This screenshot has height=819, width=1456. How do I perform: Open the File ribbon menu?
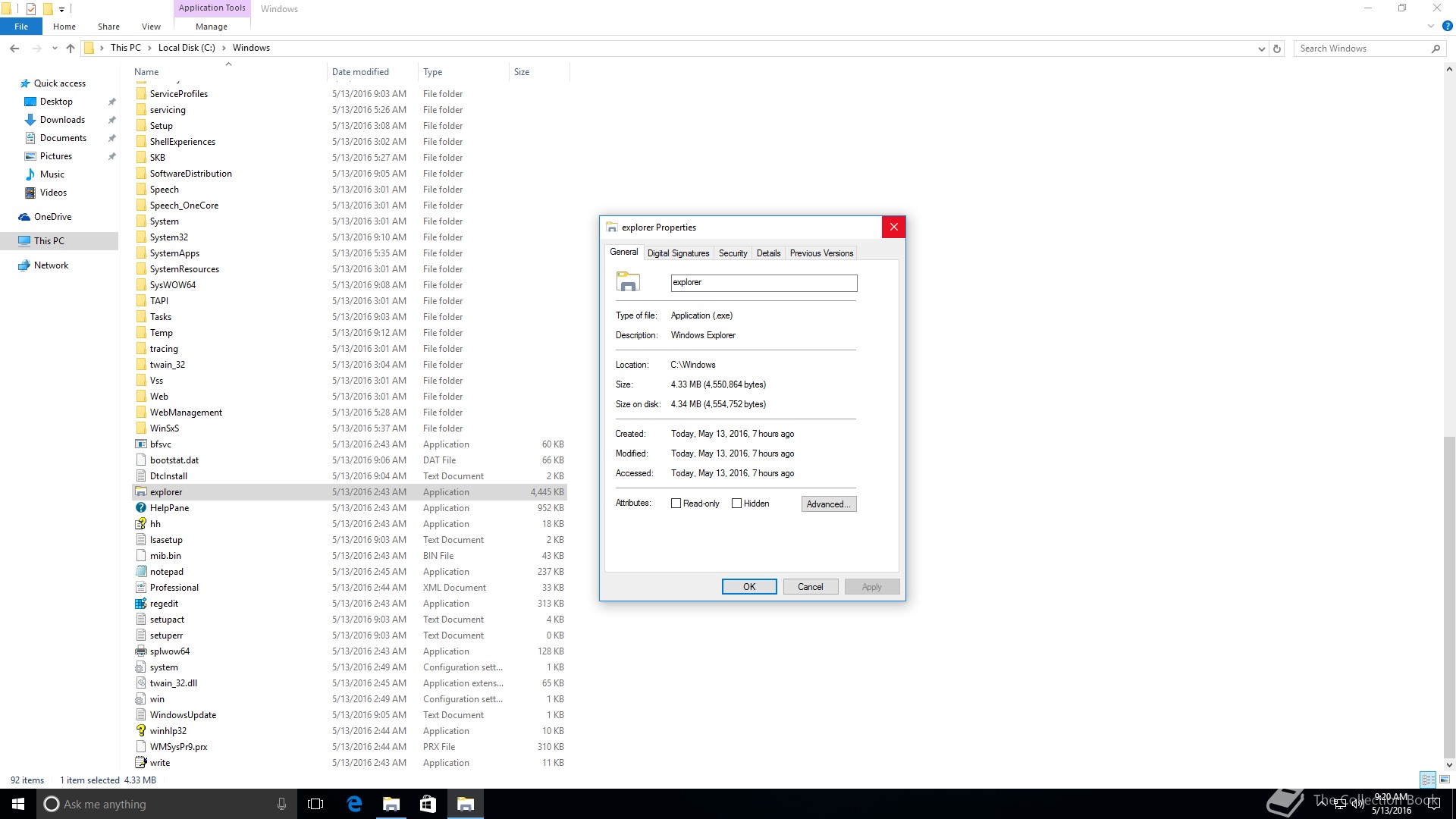(21, 27)
